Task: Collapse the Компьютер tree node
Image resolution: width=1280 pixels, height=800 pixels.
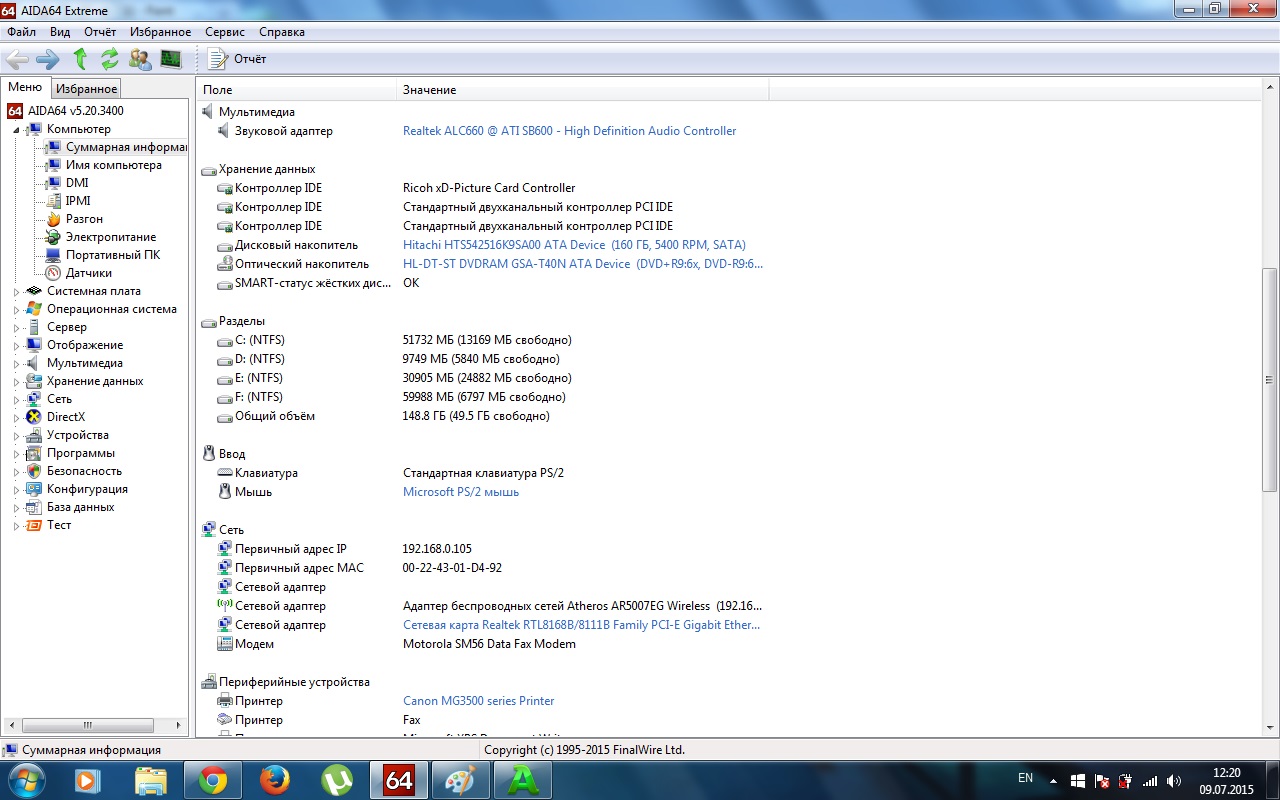Action: pos(16,129)
